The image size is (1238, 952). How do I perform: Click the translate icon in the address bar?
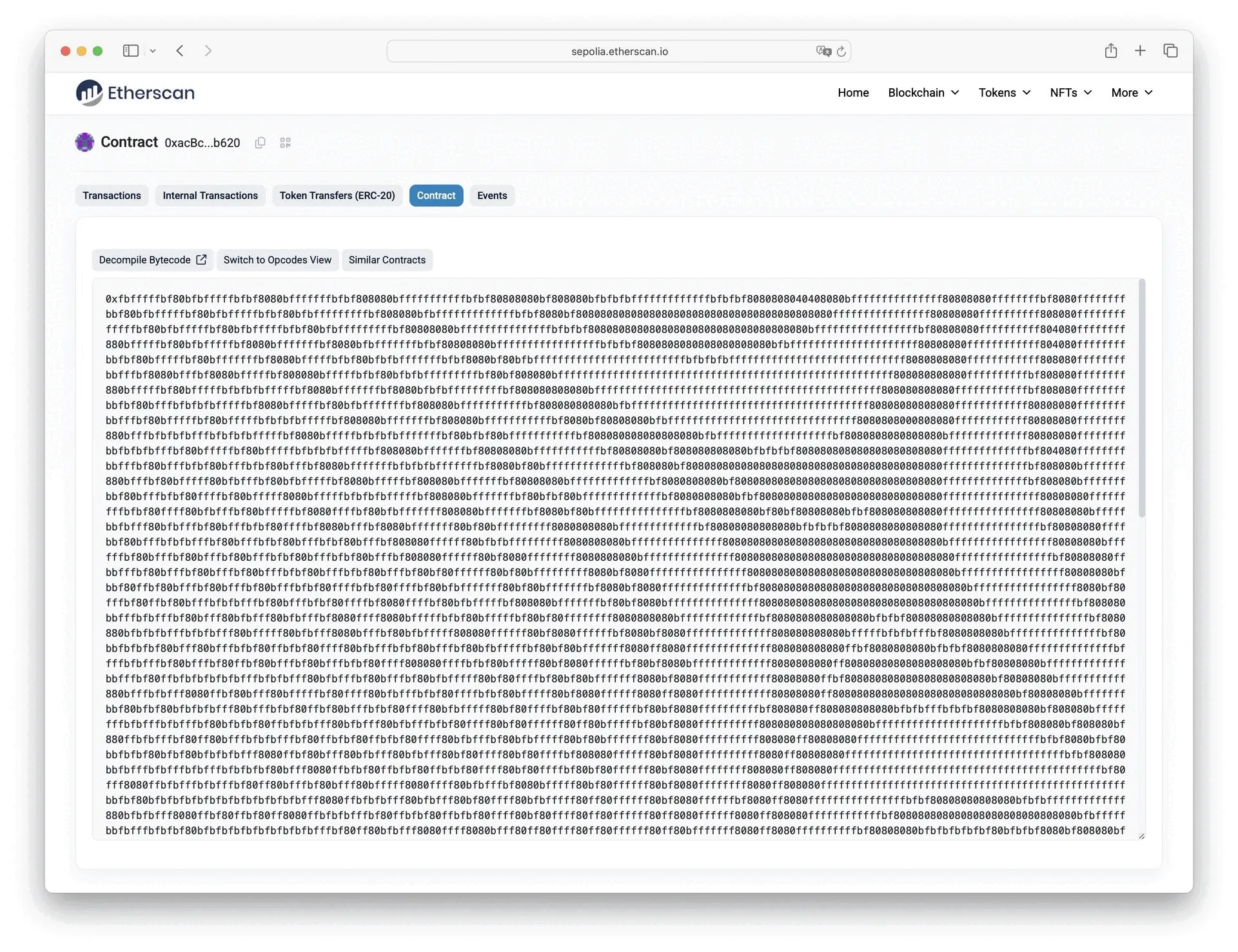click(x=823, y=52)
